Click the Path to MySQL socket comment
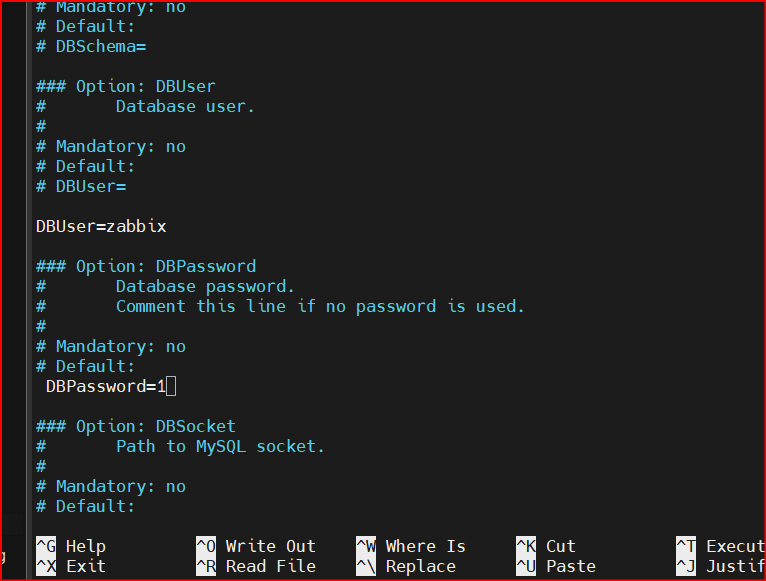The width and height of the screenshot is (766, 581). click(x=220, y=446)
